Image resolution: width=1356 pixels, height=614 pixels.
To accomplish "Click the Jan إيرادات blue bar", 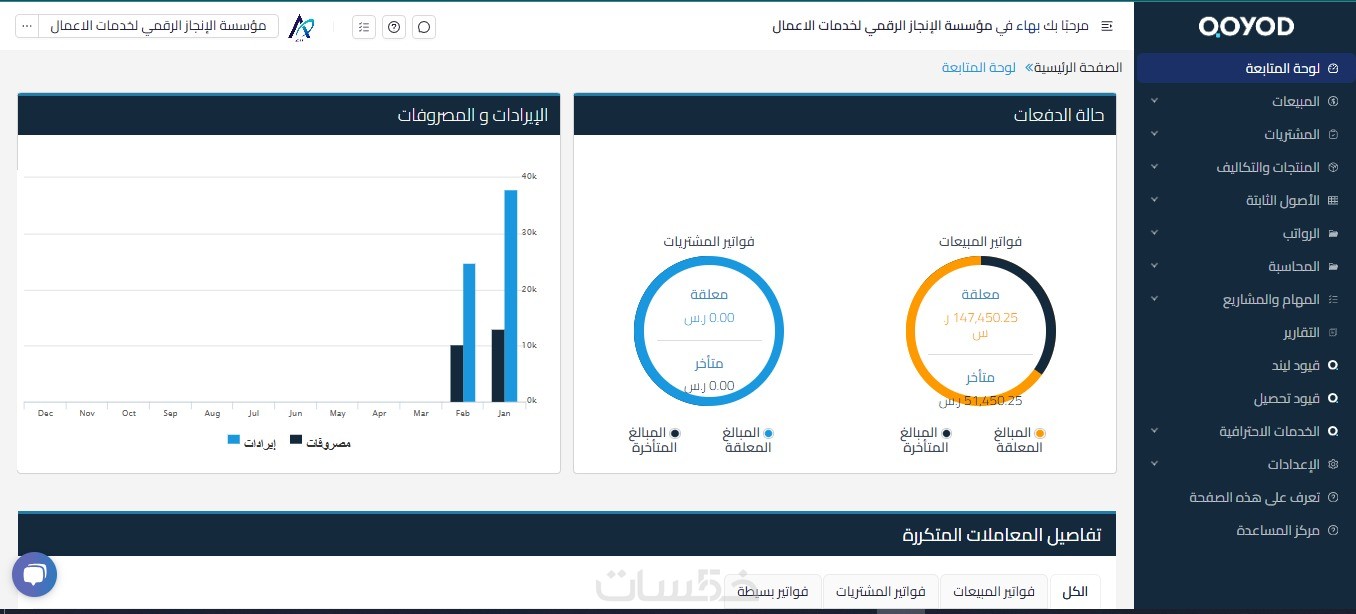I will point(510,295).
